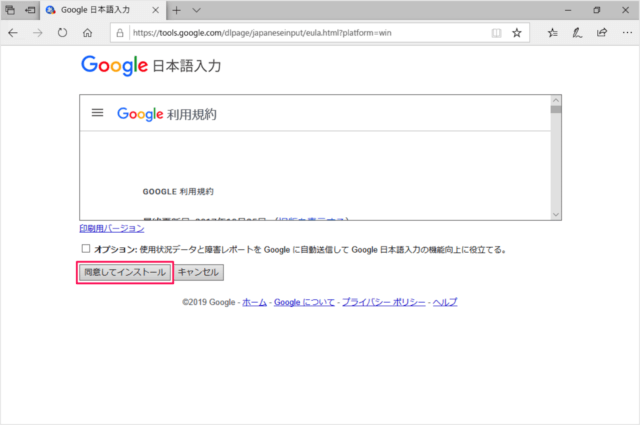This screenshot has width=640, height=425.
Task: Show tab previews chevron
Action: pyautogui.click(x=196, y=10)
